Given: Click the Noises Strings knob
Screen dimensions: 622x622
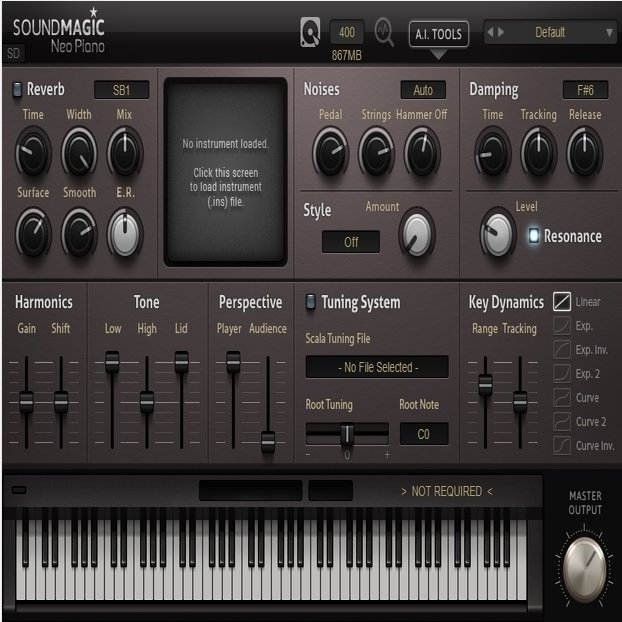Looking at the screenshot, I should coord(376,154).
